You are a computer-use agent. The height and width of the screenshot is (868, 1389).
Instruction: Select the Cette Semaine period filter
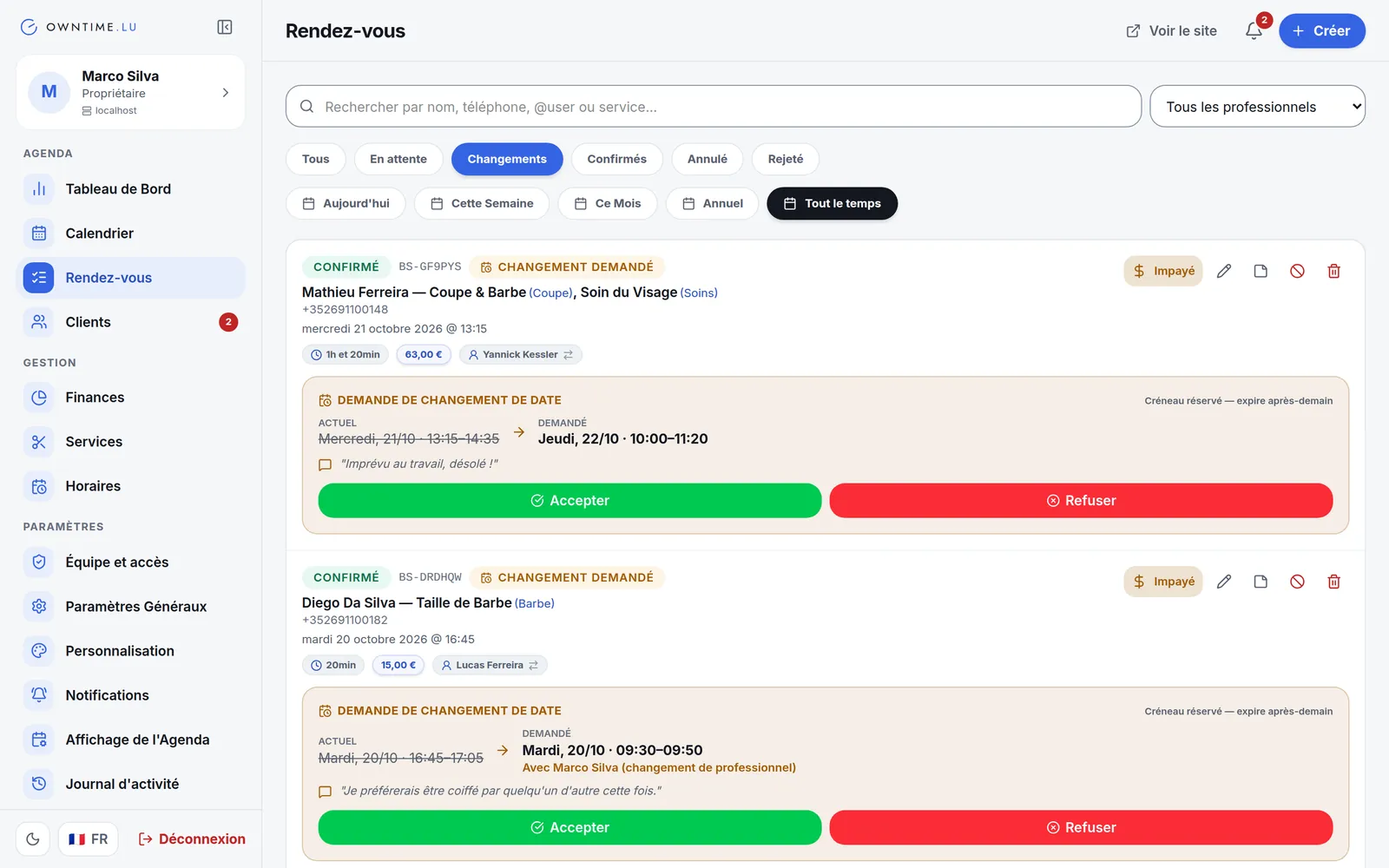[482, 203]
